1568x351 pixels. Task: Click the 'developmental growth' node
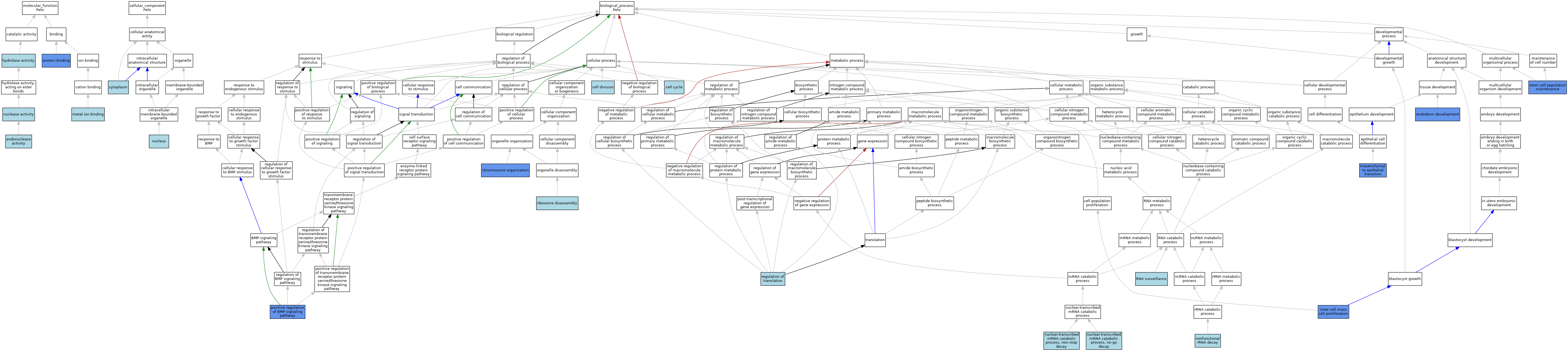pyautogui.click(x=1388, y=60)
